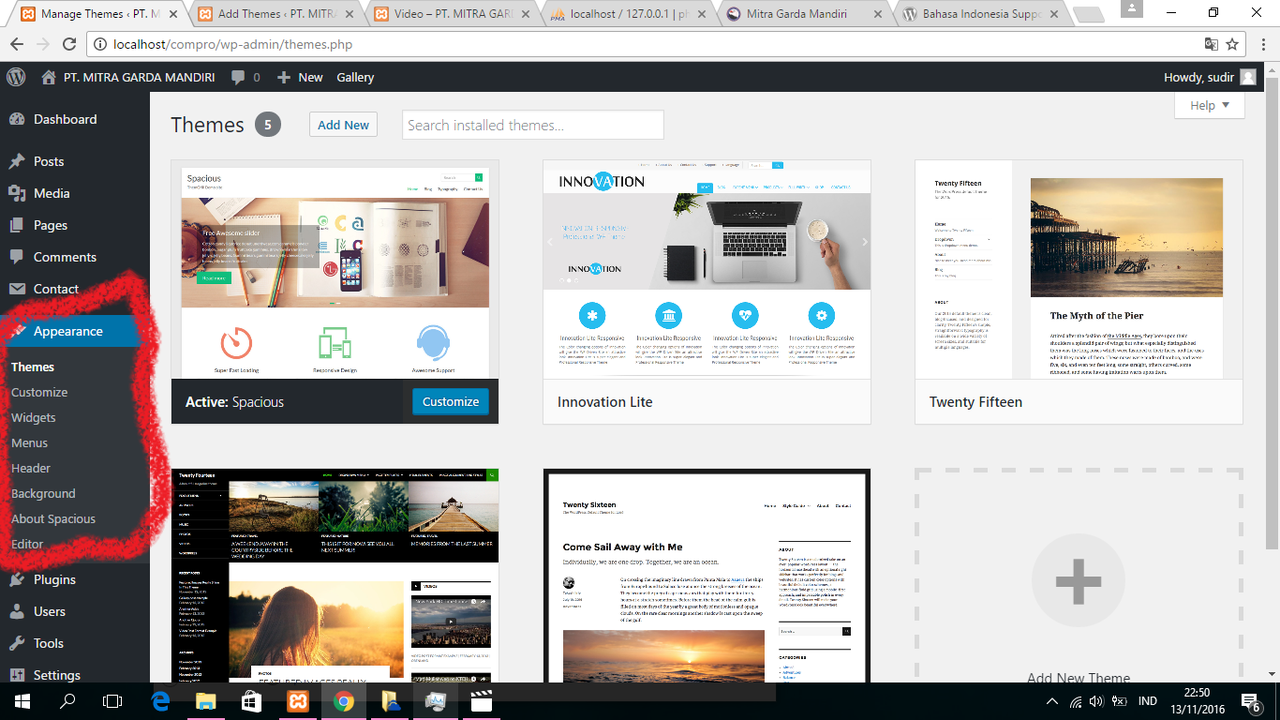Switch to localhost phpMyAdmin browser tab
Screen dimensions: 1280x720
[627, 14]
